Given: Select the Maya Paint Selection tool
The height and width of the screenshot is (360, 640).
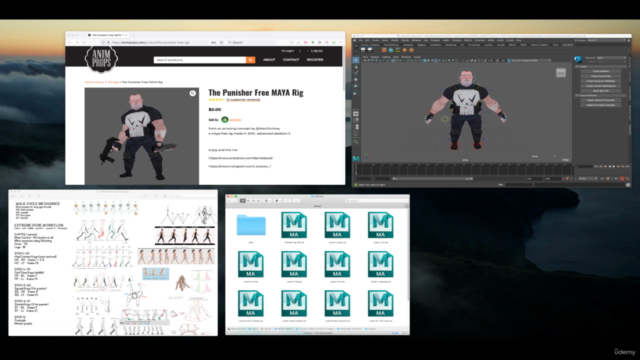Looking at the screenshot, I should [x=356, y=73].
